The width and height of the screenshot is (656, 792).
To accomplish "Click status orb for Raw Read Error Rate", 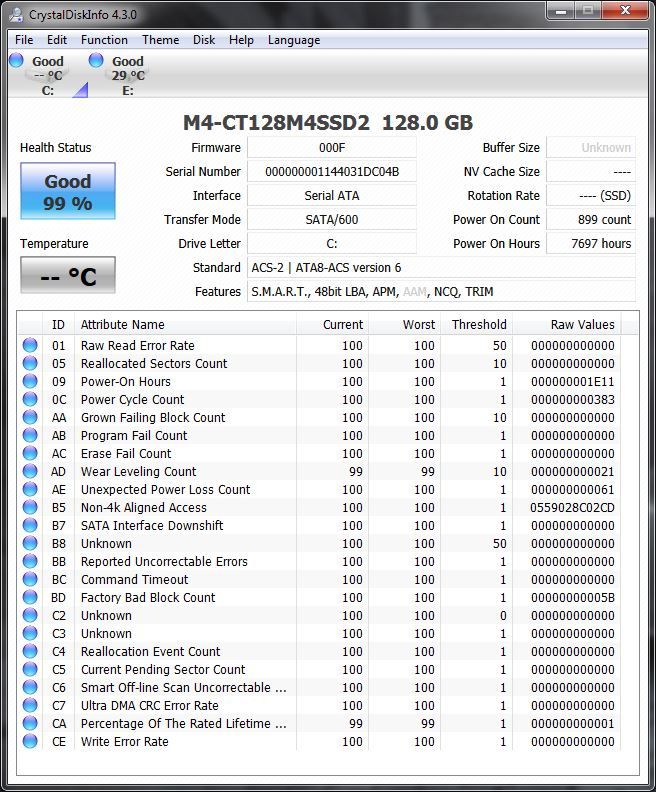I will (x=30, y=346).
